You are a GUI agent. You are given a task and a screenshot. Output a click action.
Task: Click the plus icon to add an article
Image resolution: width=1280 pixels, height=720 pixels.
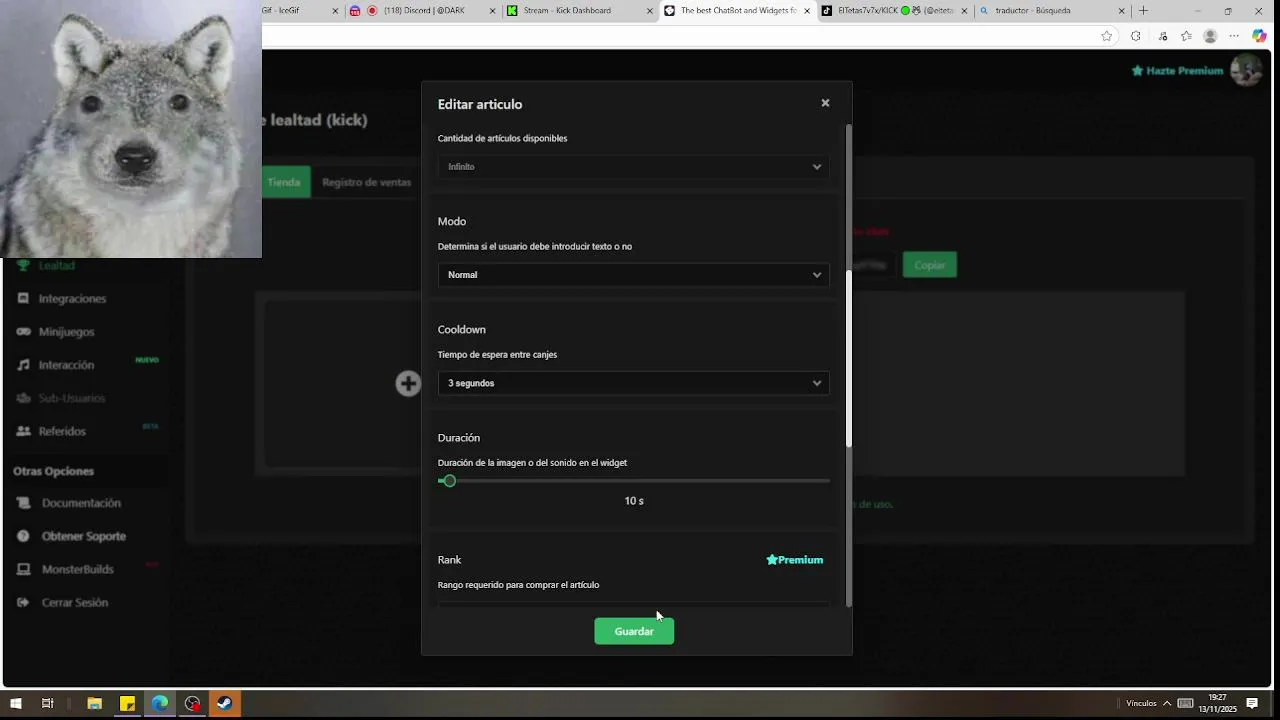[408, 383]
